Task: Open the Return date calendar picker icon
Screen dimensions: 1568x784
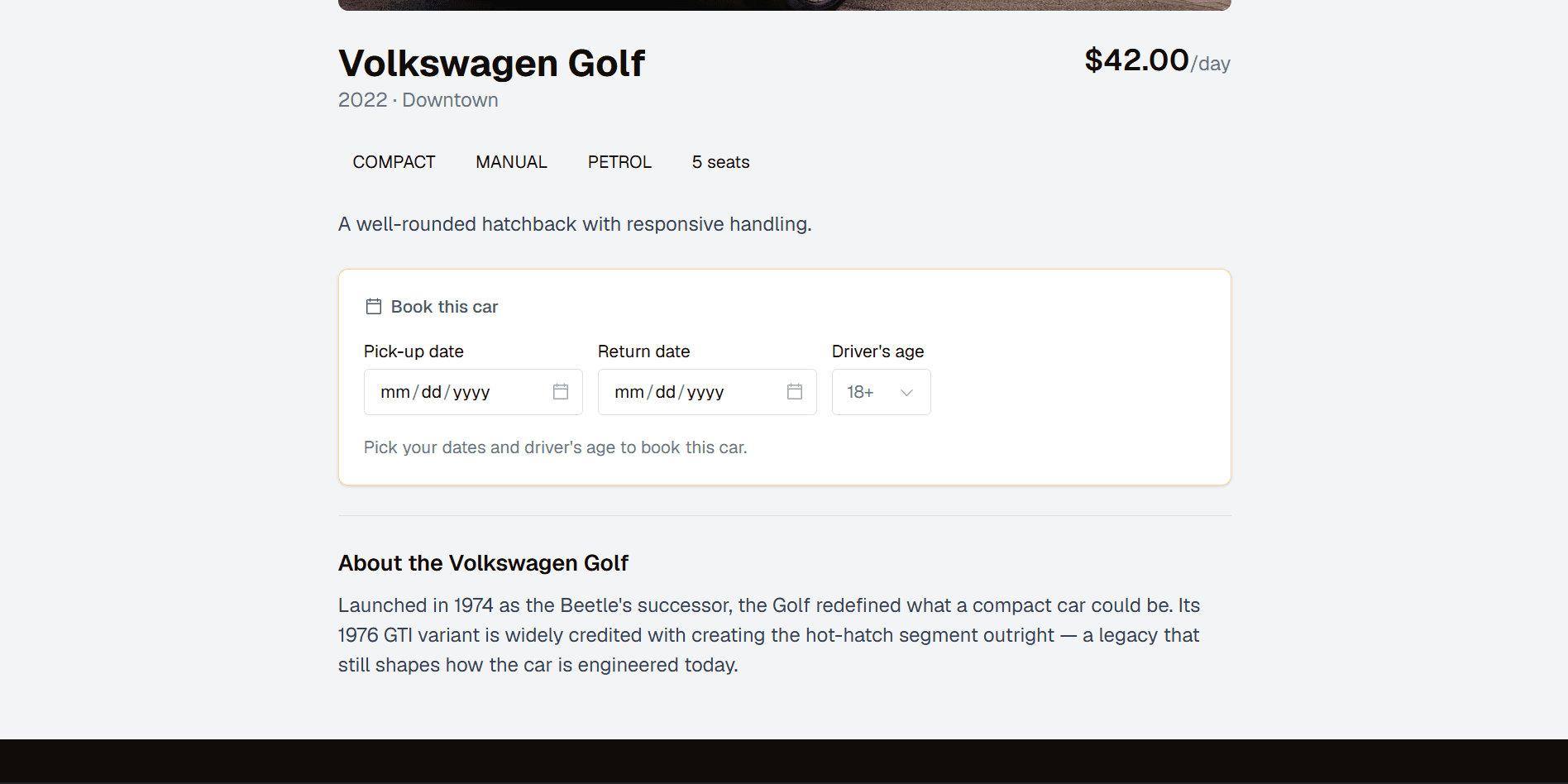Action: coord(795,392)
